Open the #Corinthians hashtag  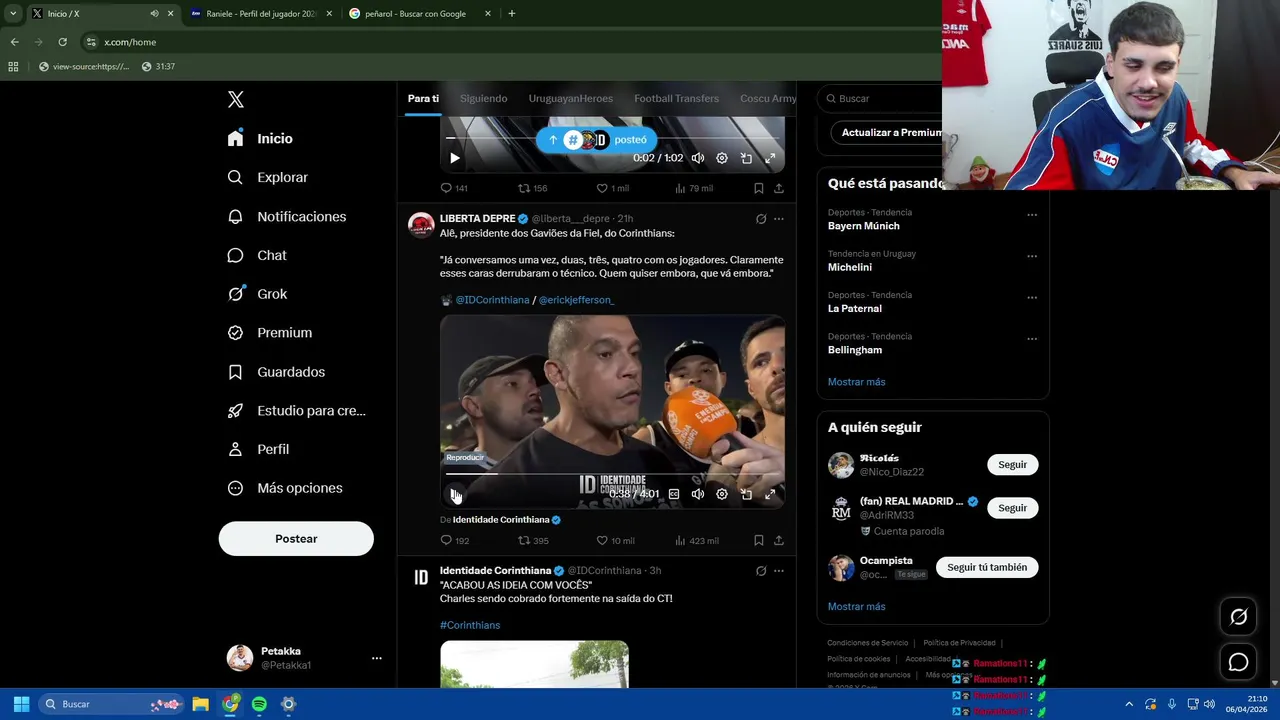470,625
